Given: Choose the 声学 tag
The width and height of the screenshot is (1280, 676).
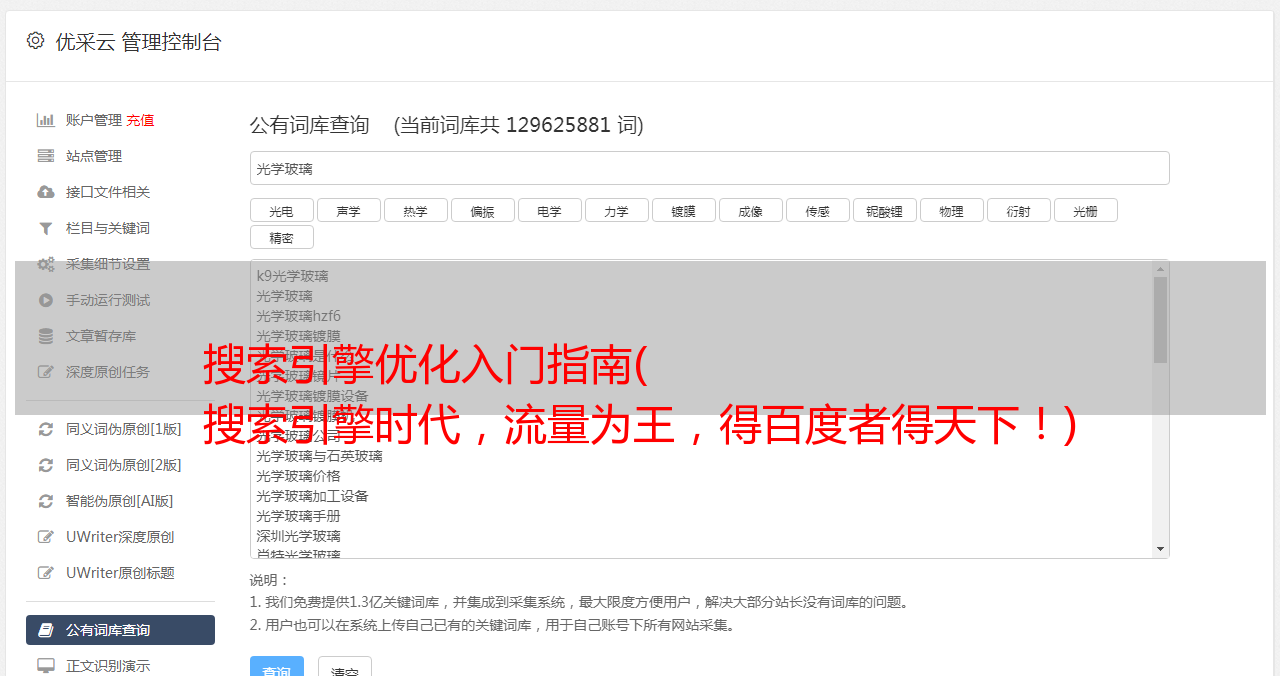Looking at the screenshot, I should tap(348, 211).
